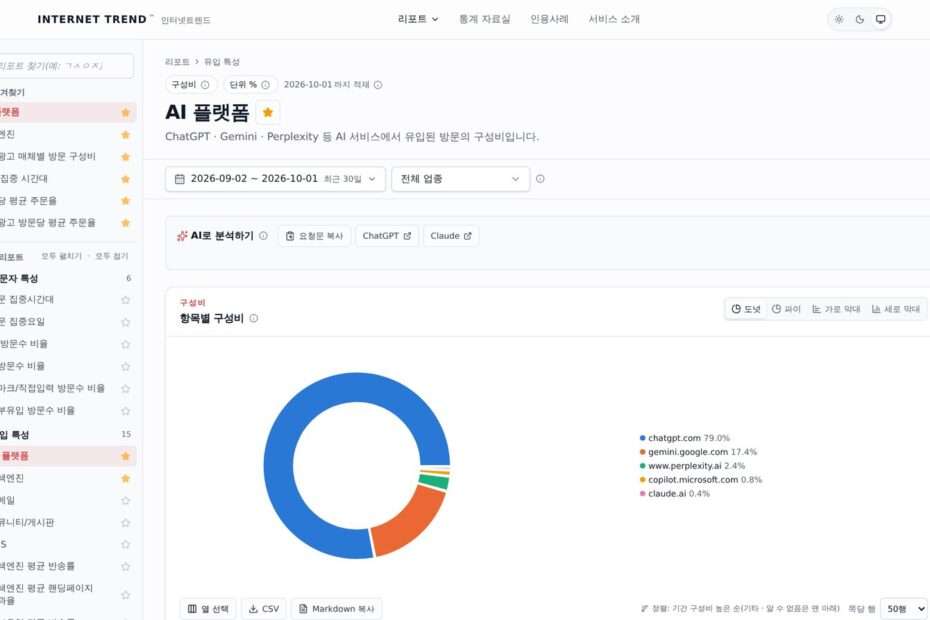Unfavorite the 집중 시간대 favorite star
This screenshot has height=620, width=930.
tap(125, 179)
